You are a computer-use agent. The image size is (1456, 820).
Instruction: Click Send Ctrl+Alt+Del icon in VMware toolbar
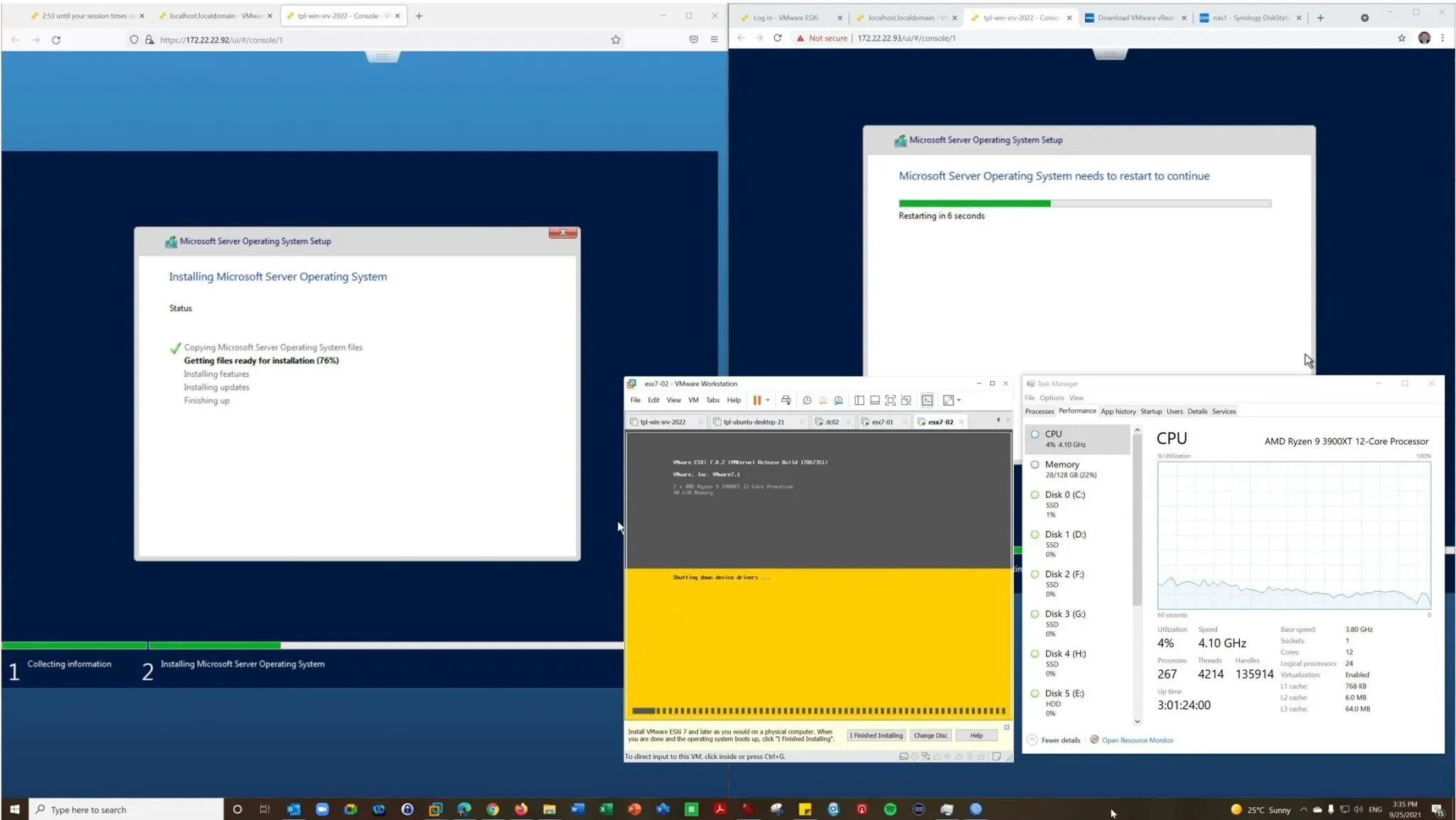coord(786,400)
